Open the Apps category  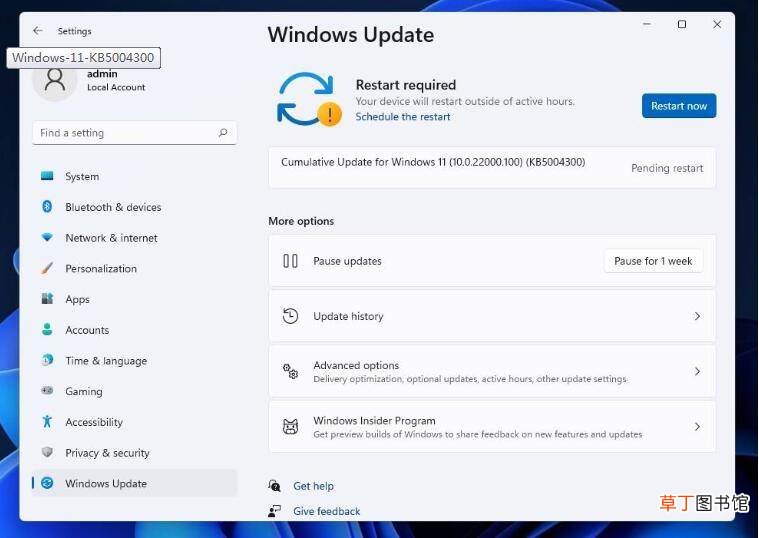click(135, 299)
